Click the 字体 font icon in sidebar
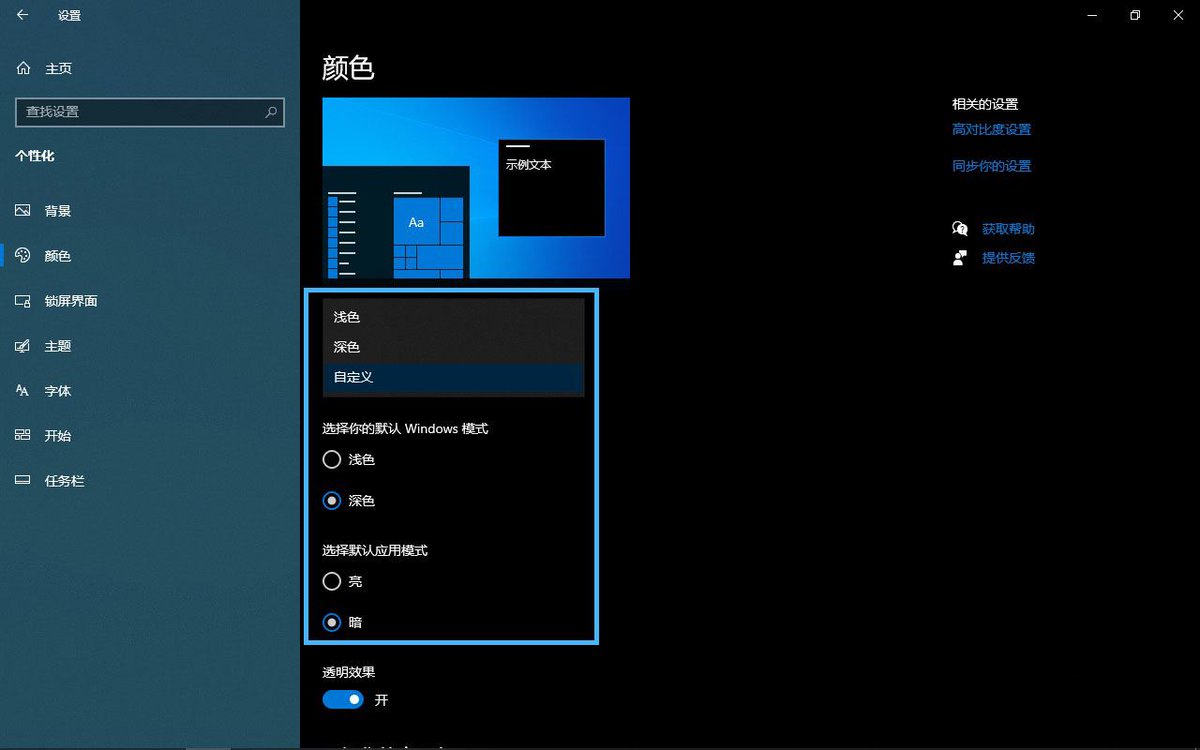 click(23, 391)
